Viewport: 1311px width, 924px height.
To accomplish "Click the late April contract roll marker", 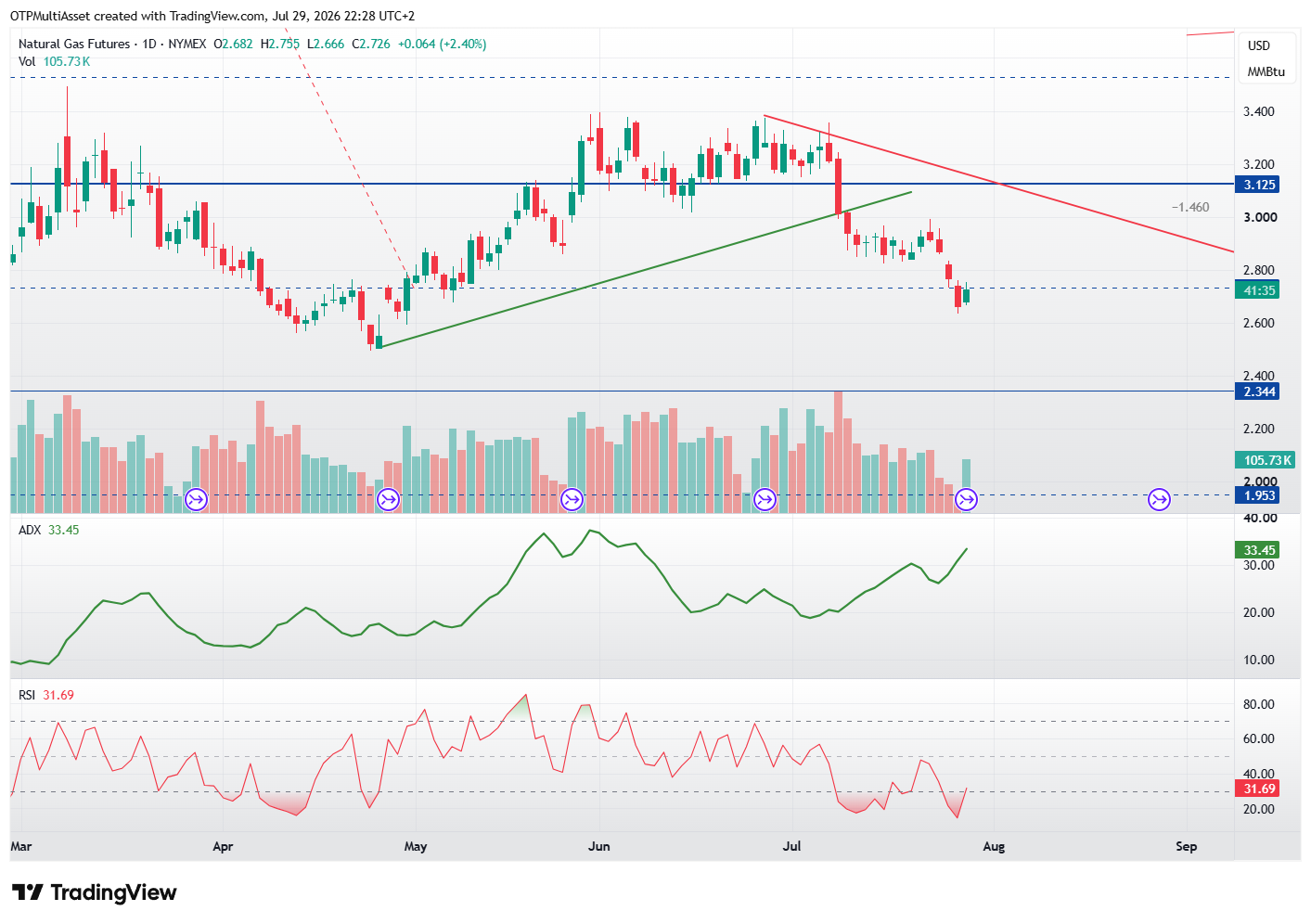I will [388, 500].
